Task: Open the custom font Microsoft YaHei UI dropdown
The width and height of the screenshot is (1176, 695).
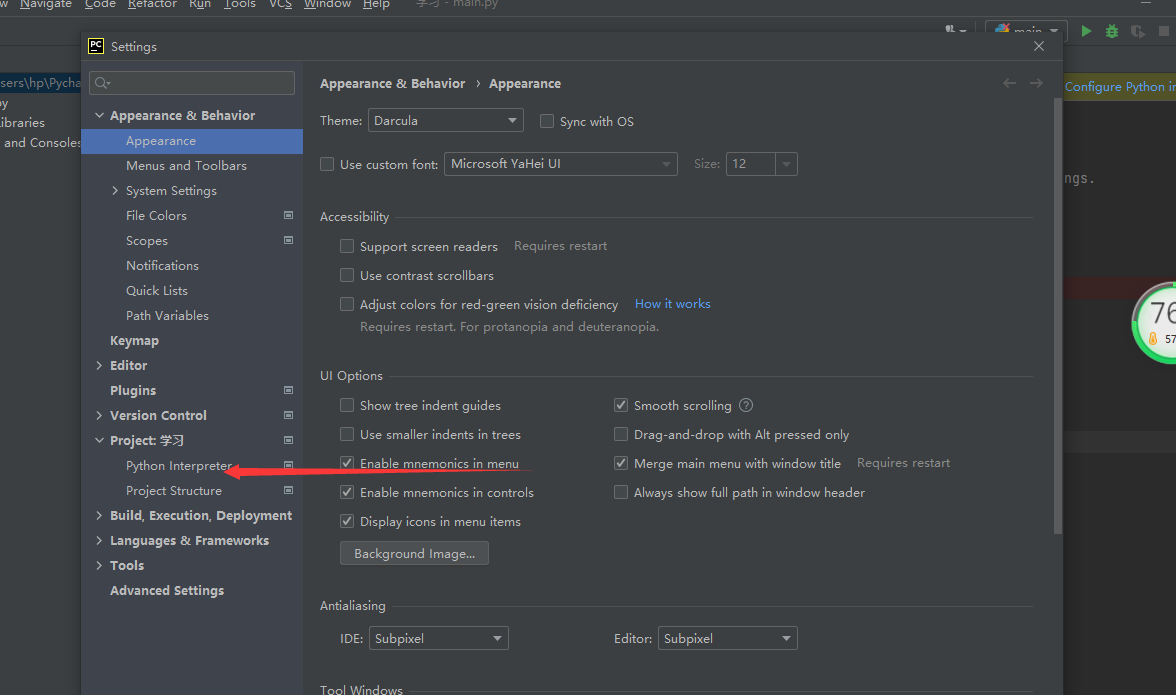Action: (561, 163)
